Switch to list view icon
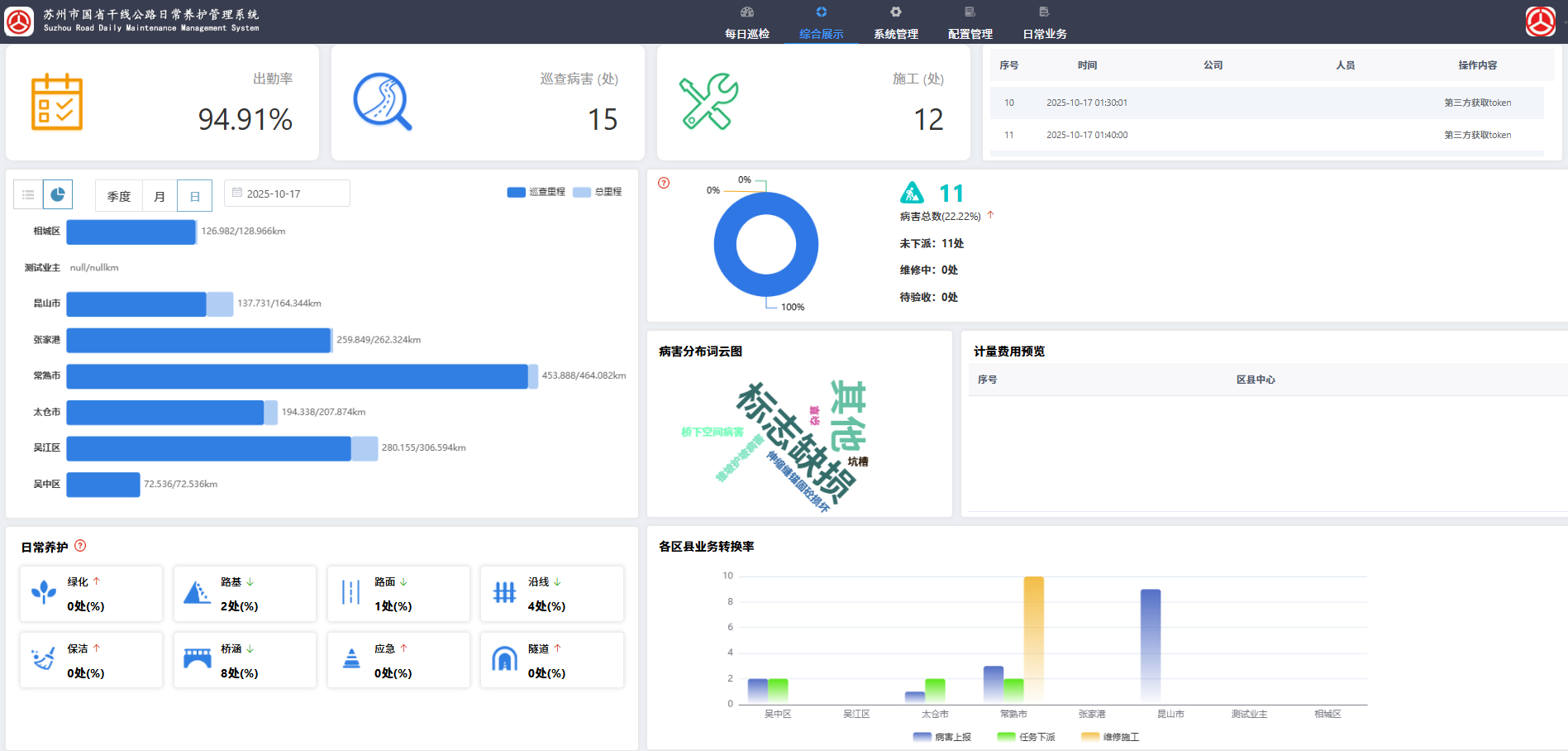 pyautogui.click(x=28, y=195)
